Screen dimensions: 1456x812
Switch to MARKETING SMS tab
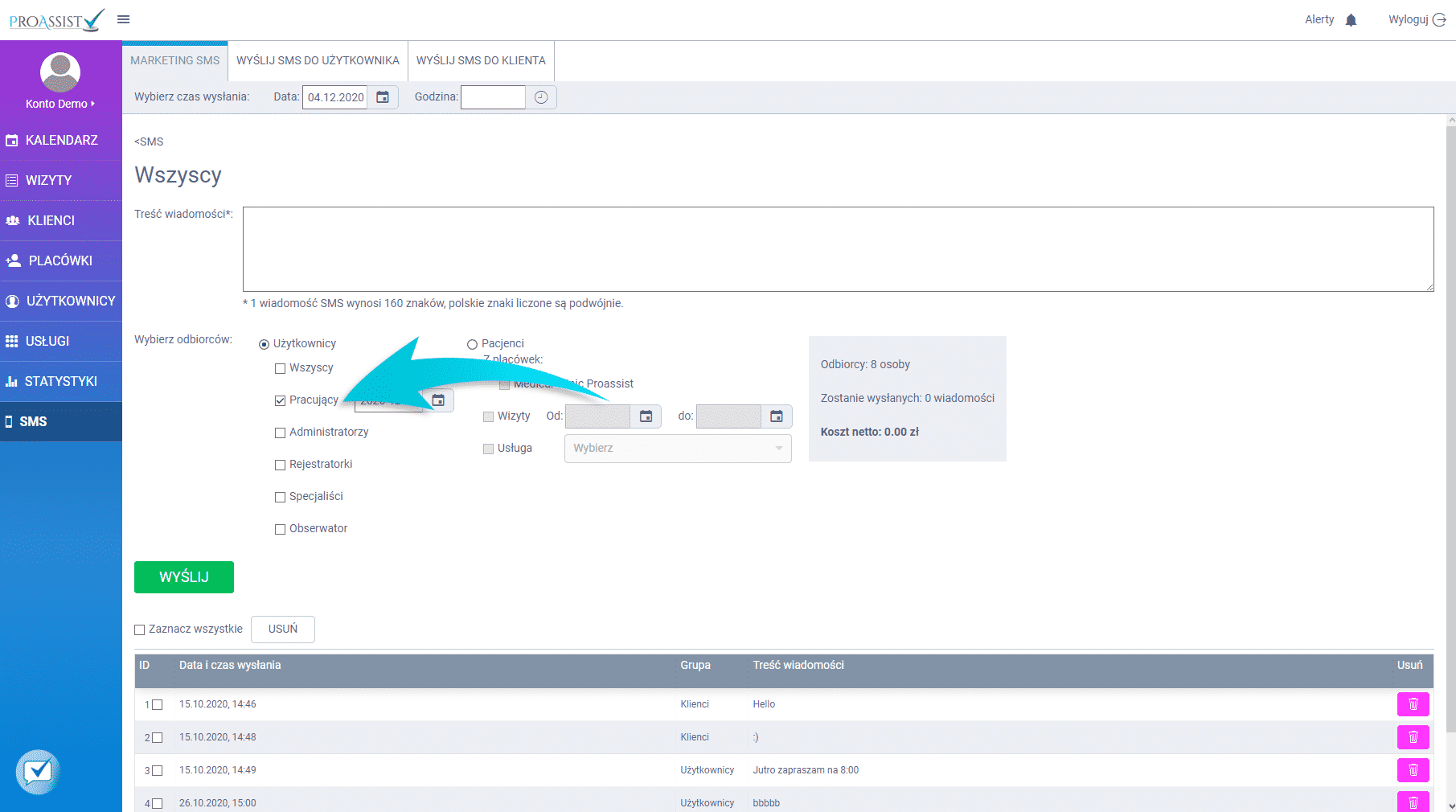tap(175, 61)
